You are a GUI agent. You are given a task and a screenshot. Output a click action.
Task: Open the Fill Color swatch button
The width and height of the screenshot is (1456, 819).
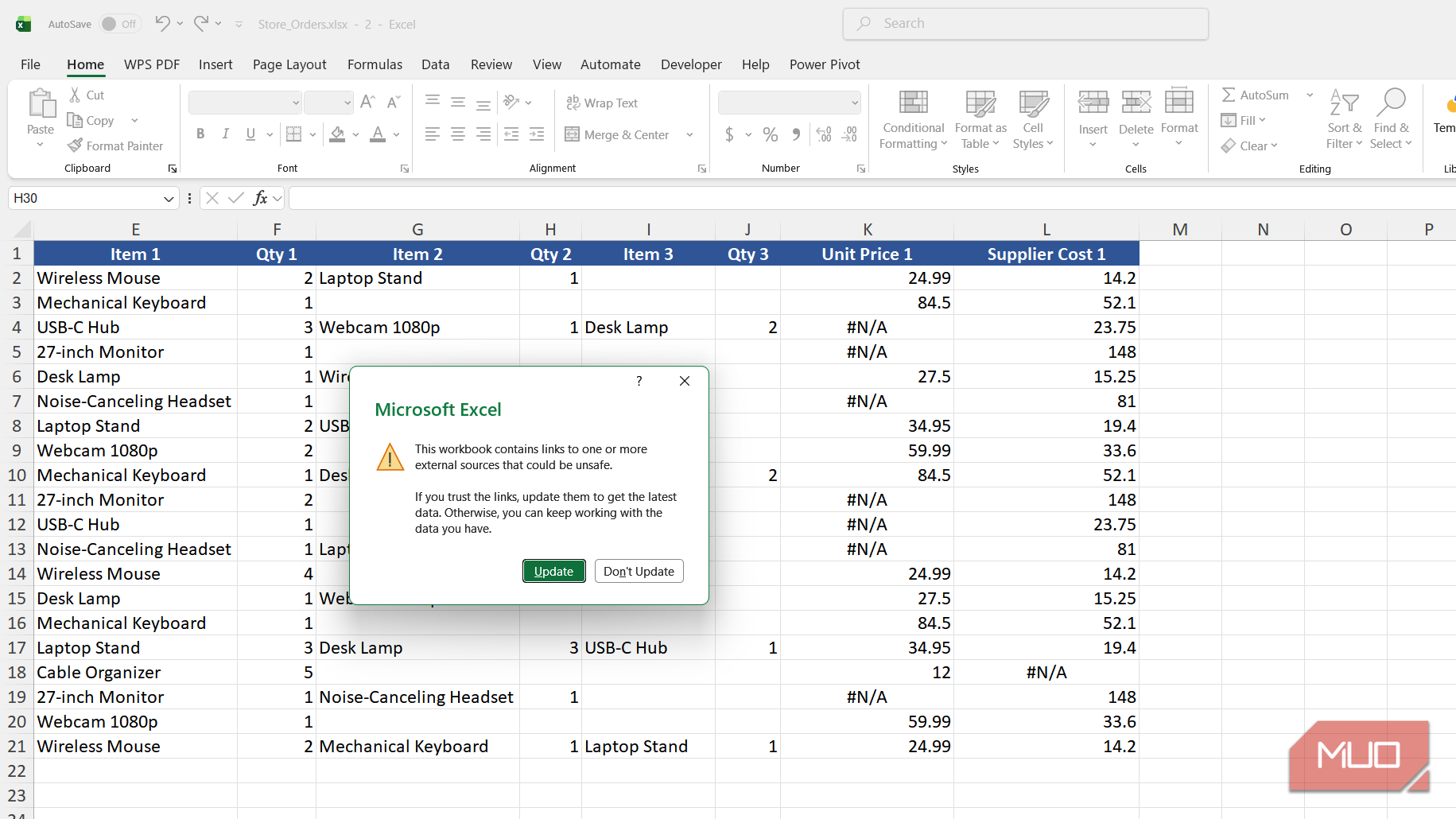(x=337, y=134)
